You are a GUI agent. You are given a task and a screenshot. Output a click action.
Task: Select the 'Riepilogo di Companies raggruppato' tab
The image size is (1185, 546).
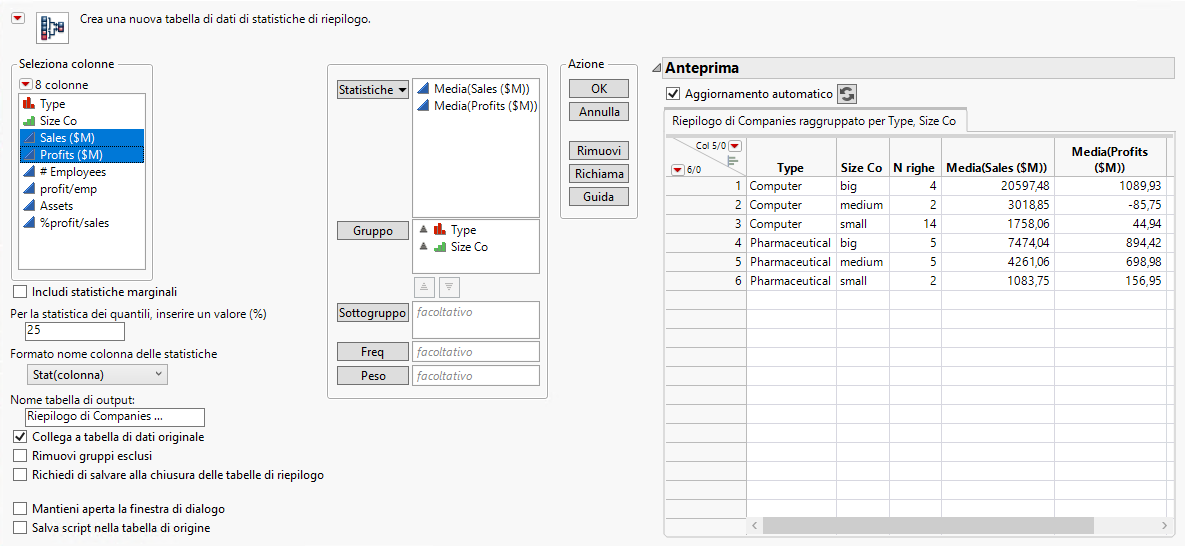813,120
